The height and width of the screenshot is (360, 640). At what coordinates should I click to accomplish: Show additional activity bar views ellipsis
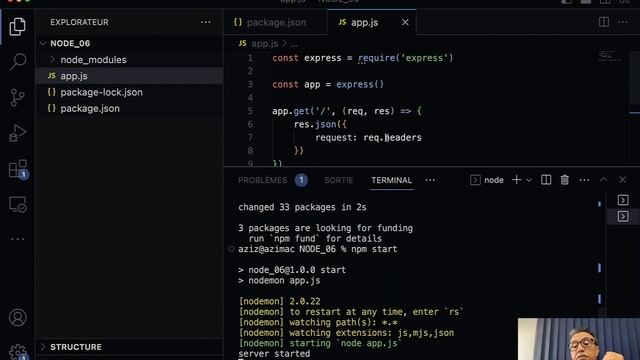(x=18, y=239)
